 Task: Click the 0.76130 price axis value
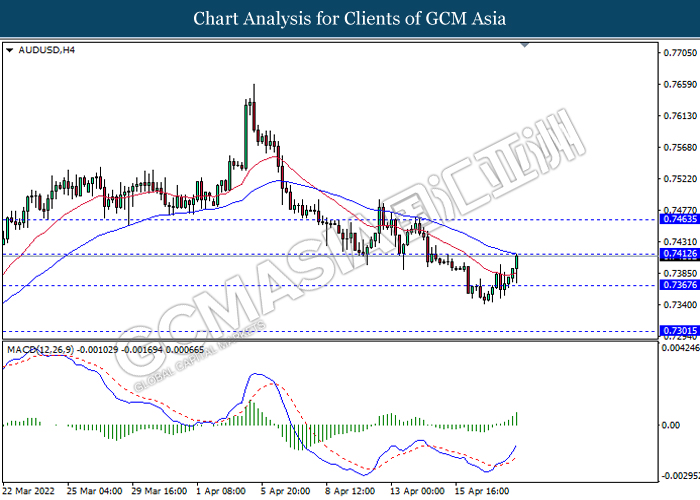click(680, 116)
